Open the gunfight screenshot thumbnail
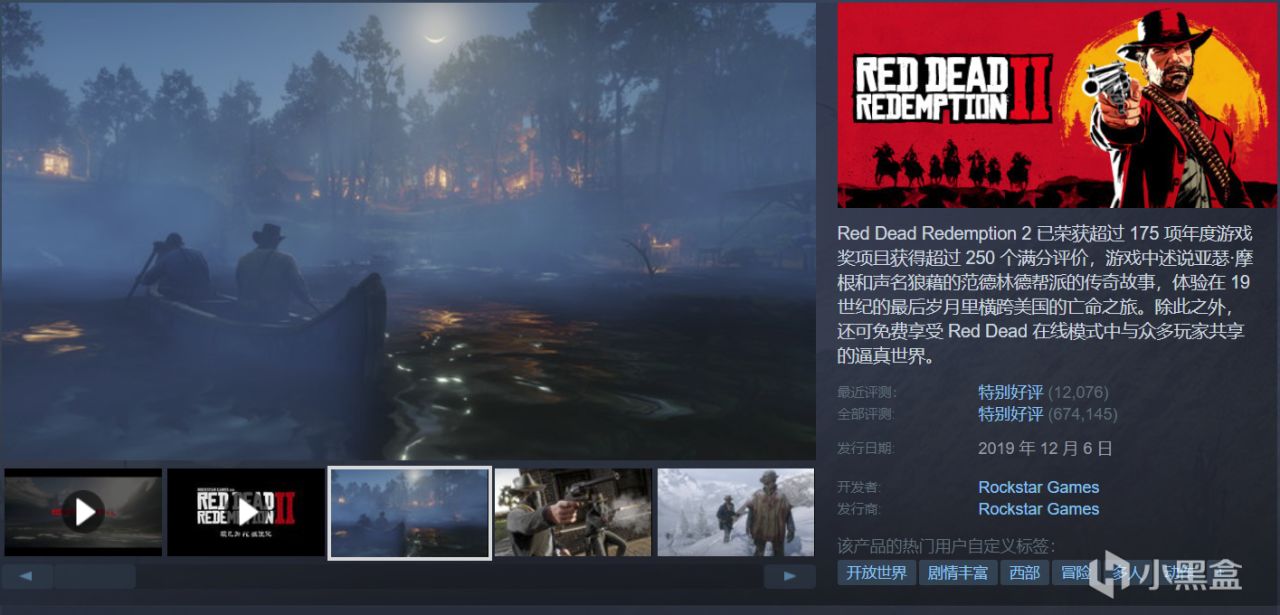Viewport: 1280px width, 615px height. point(573,512)
